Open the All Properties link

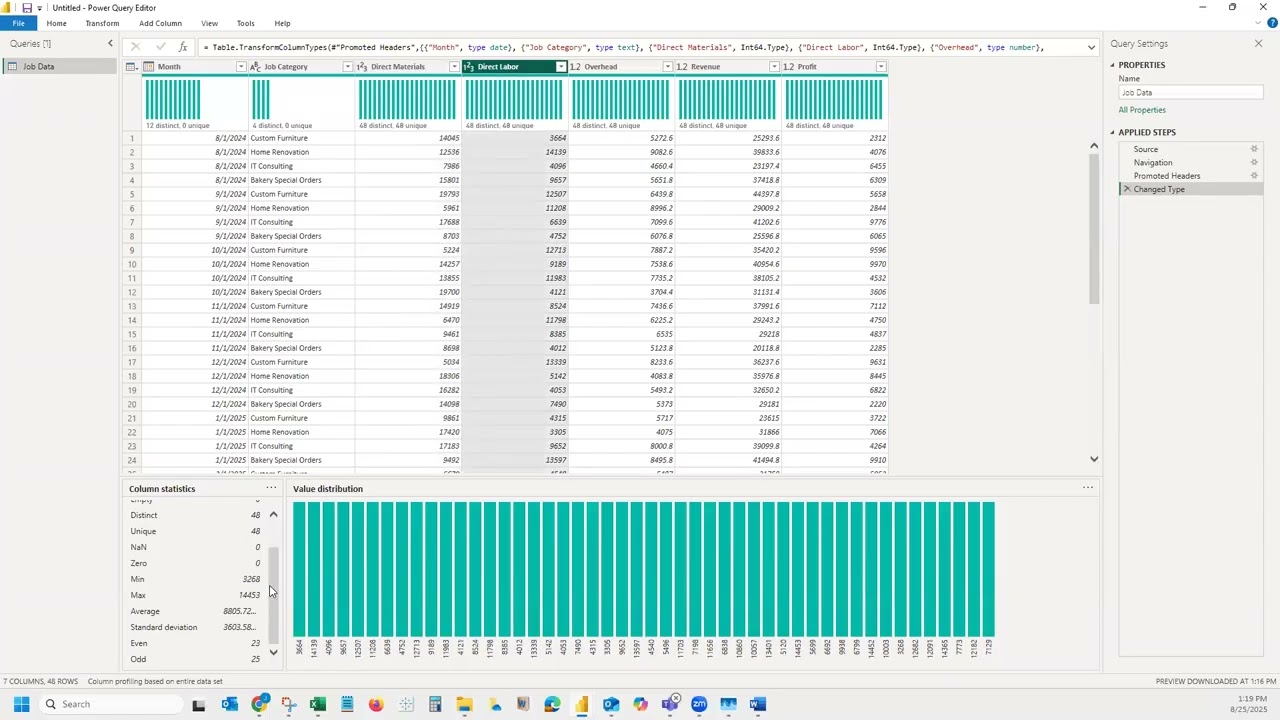point(1142,110)
